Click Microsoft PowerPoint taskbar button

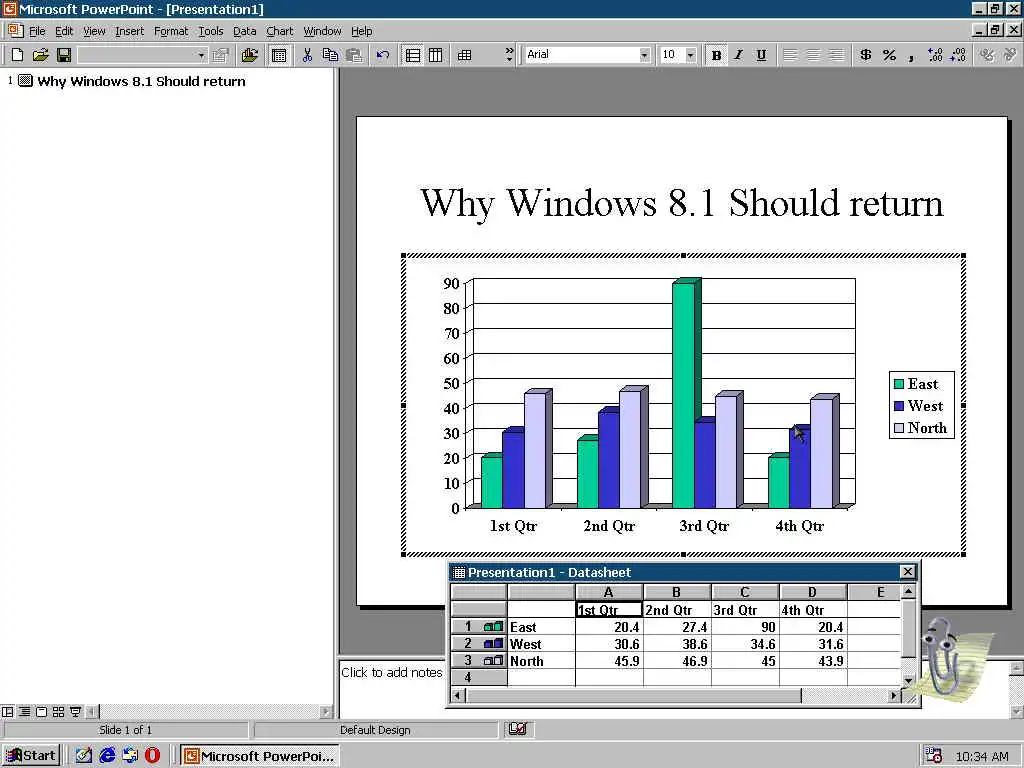pos(259,756)
